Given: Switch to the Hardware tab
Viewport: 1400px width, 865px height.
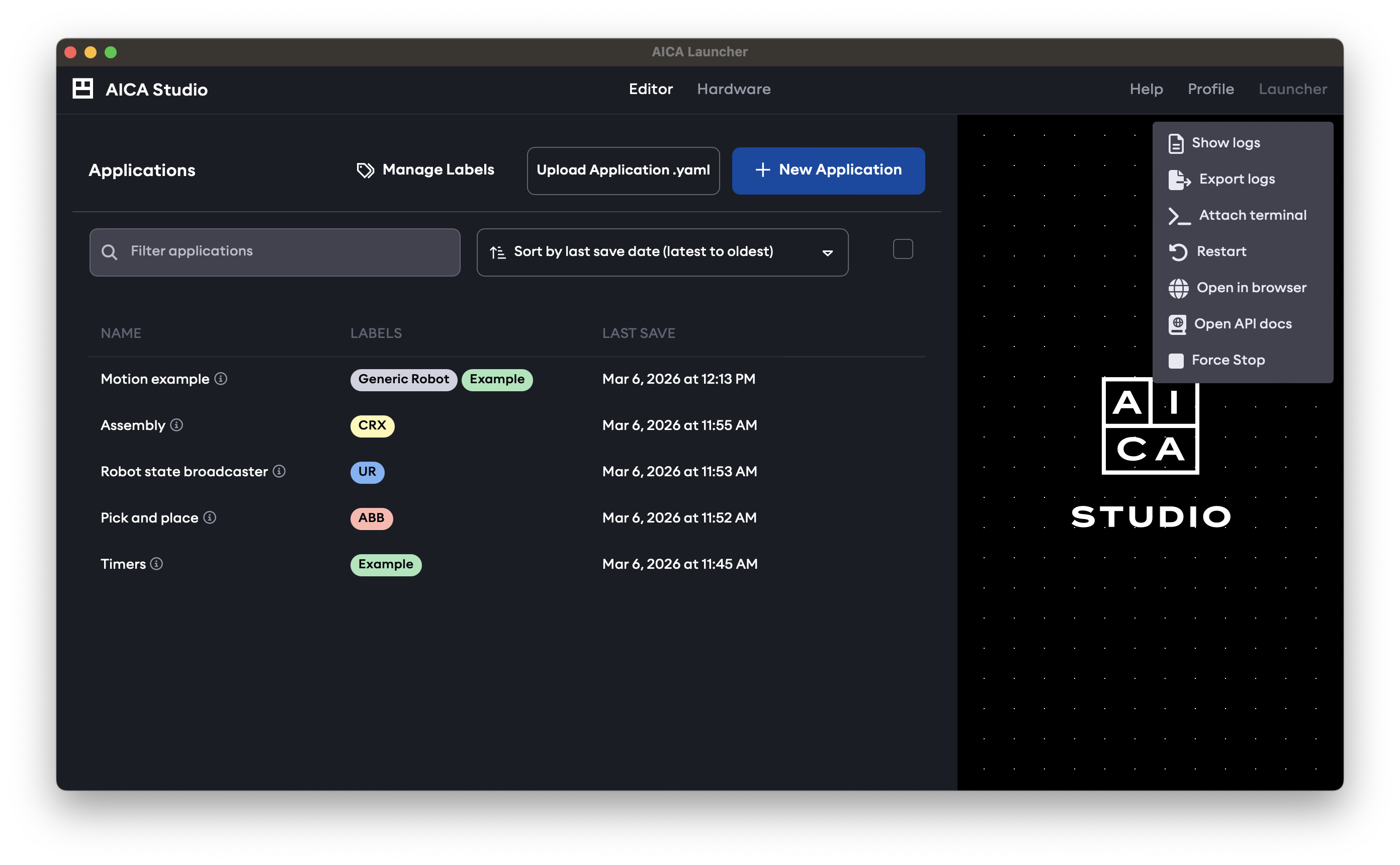Looking at the screenshot, I should pos(734,89).
